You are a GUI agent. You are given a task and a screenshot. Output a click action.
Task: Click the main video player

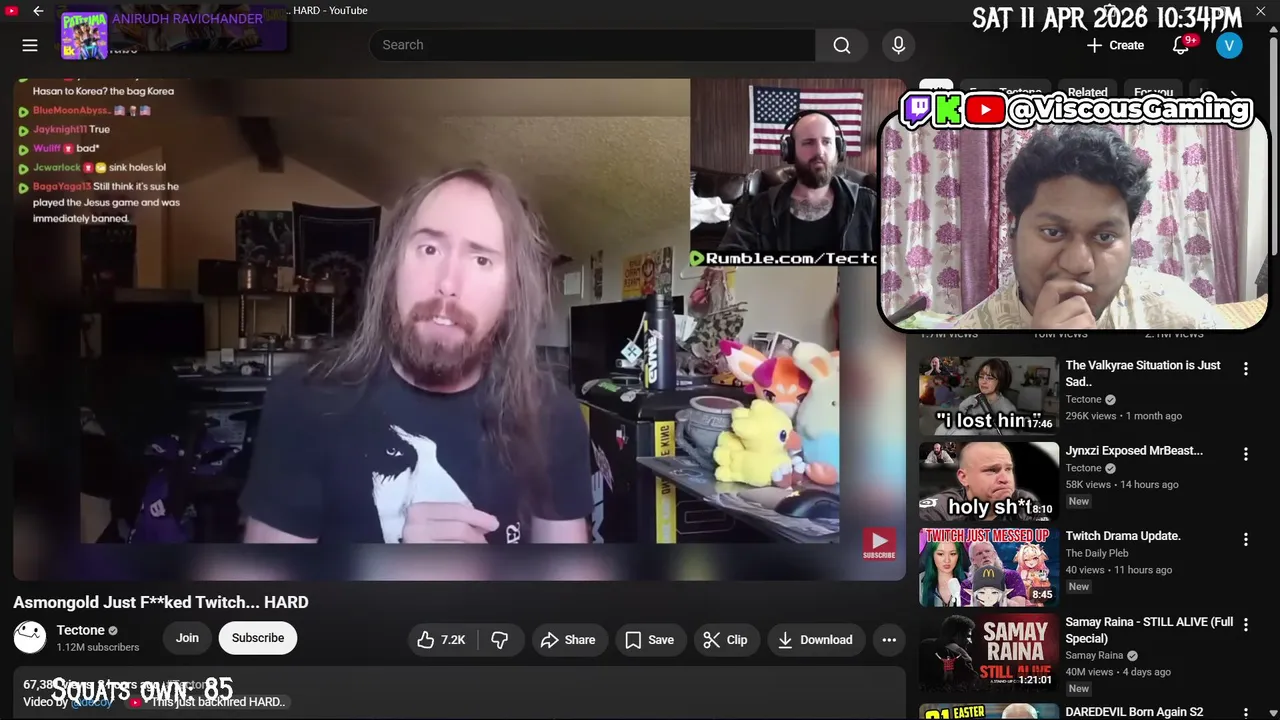pyautogui.click(x=459, y=329)
